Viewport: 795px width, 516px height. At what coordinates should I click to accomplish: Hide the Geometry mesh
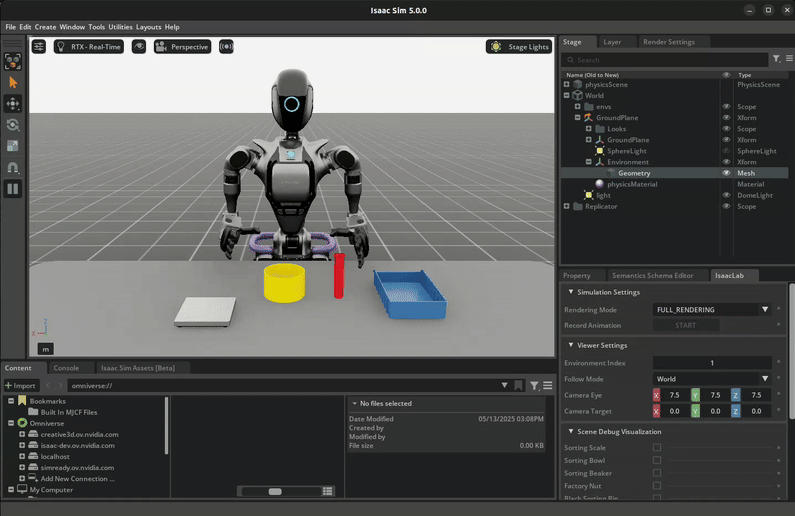click(x=726, y=173)
